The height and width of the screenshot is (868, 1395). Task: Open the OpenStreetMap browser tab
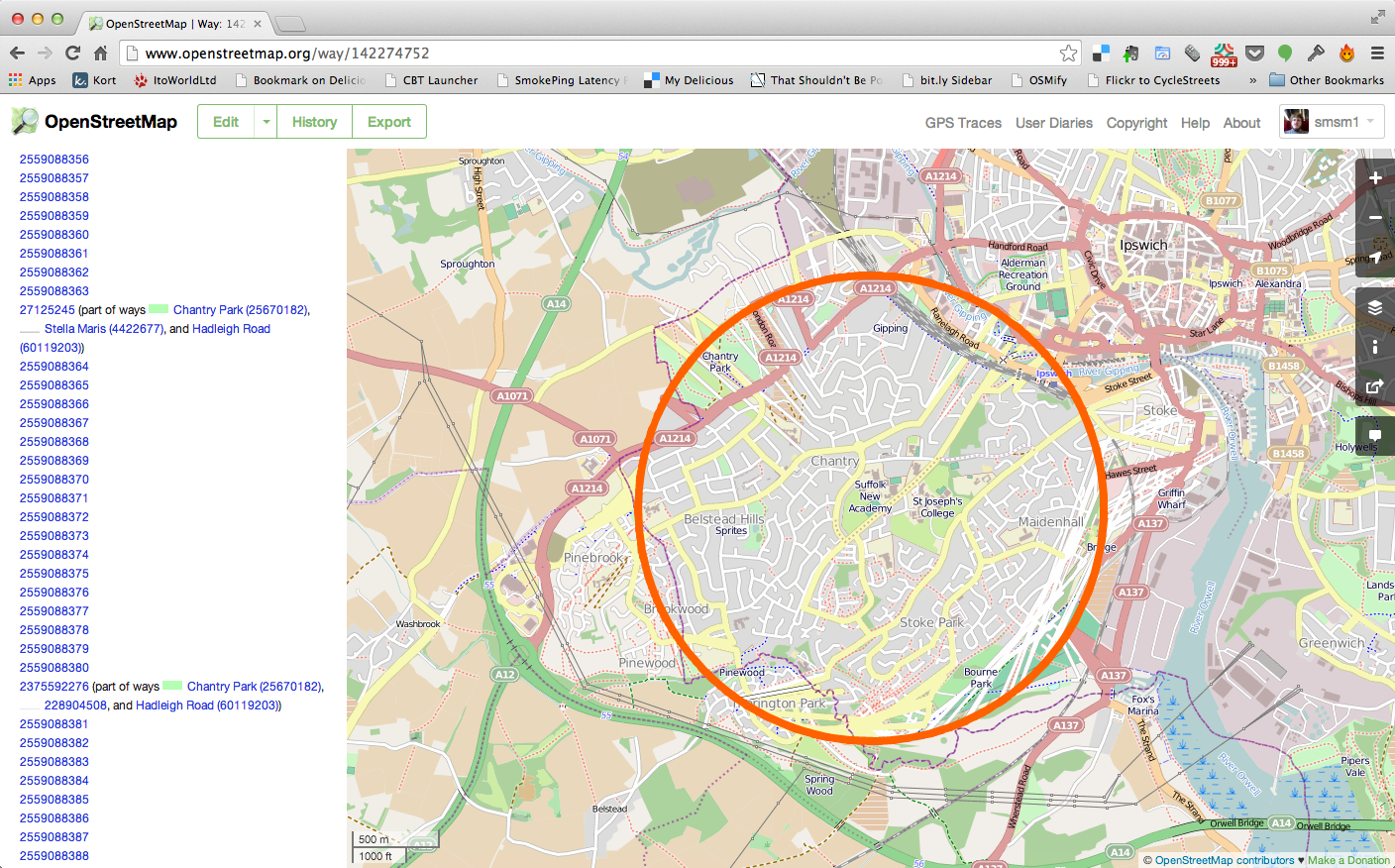click(x=174, y=23)
